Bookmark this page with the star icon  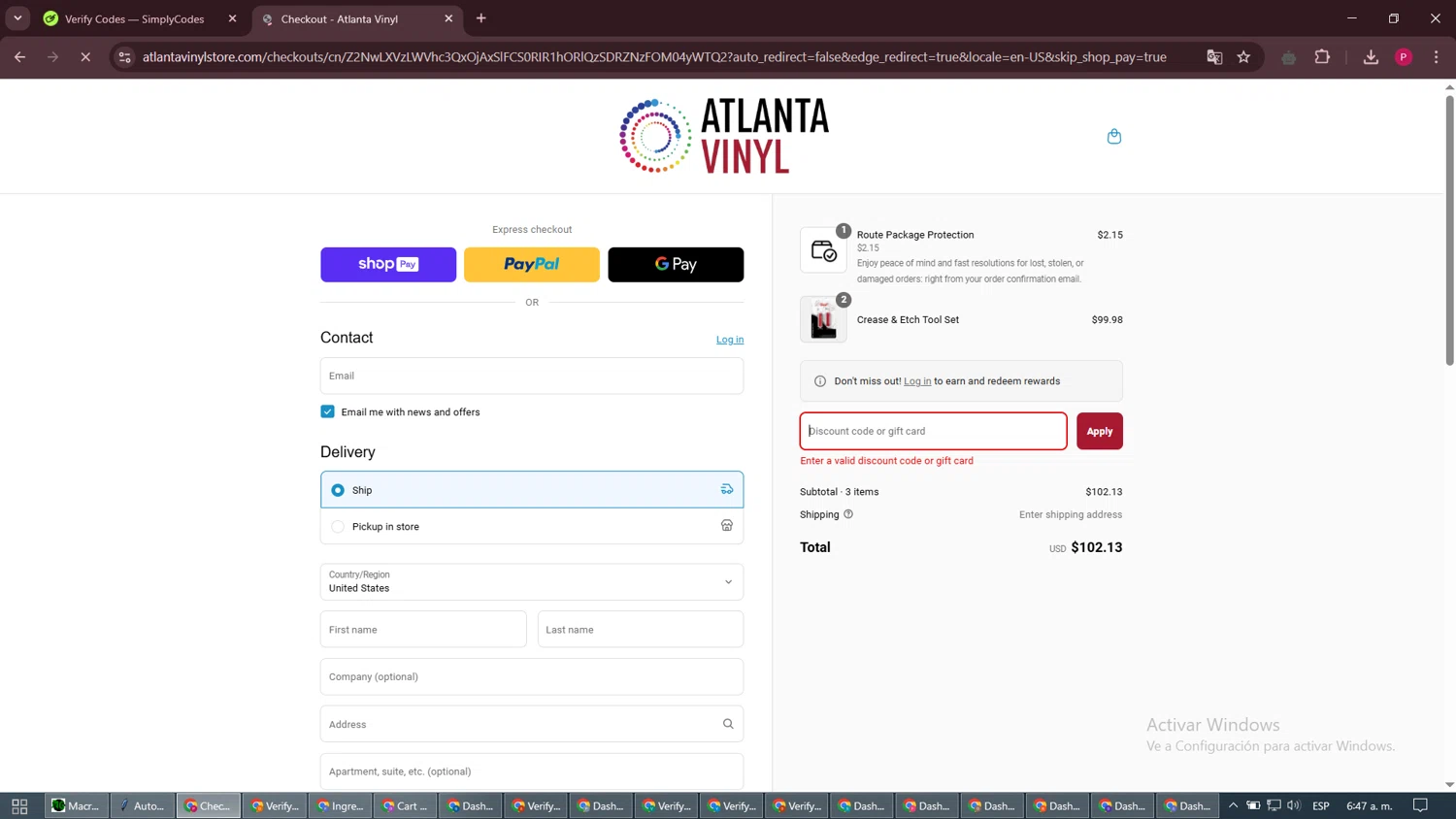click(1243, 57)
